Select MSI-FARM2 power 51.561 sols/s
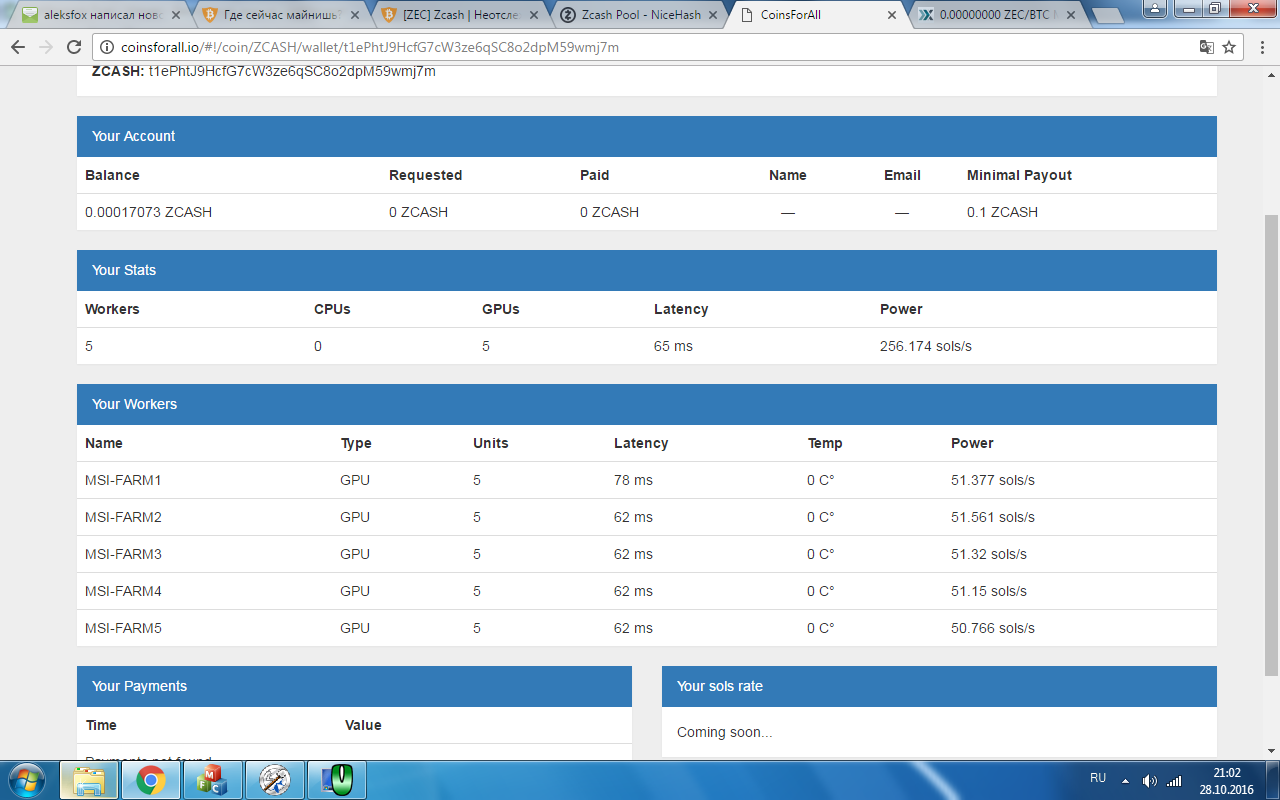Screen dimensions: 1280x800 pos(993,517)
